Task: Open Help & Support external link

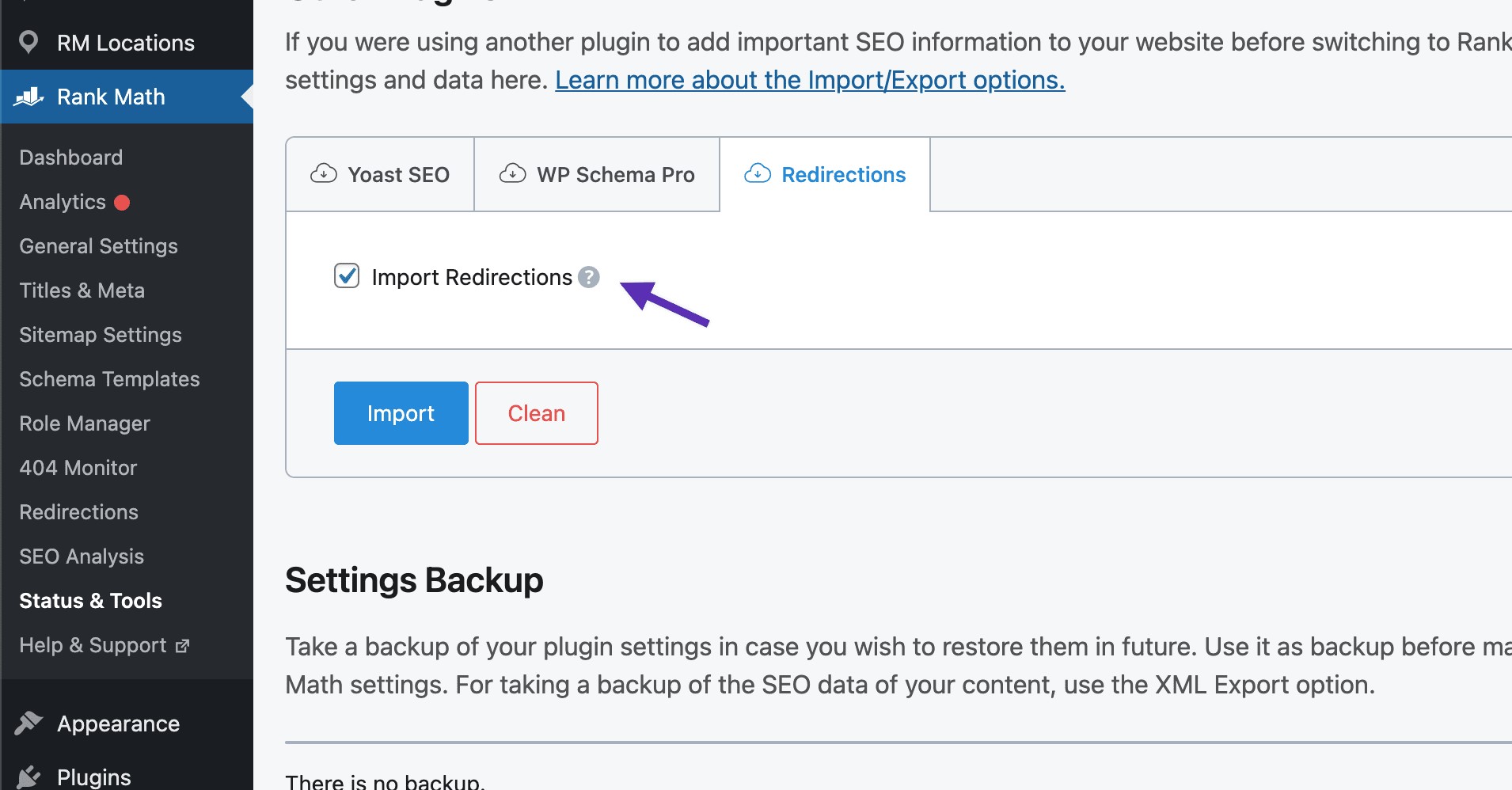Action: click(104, 645)
